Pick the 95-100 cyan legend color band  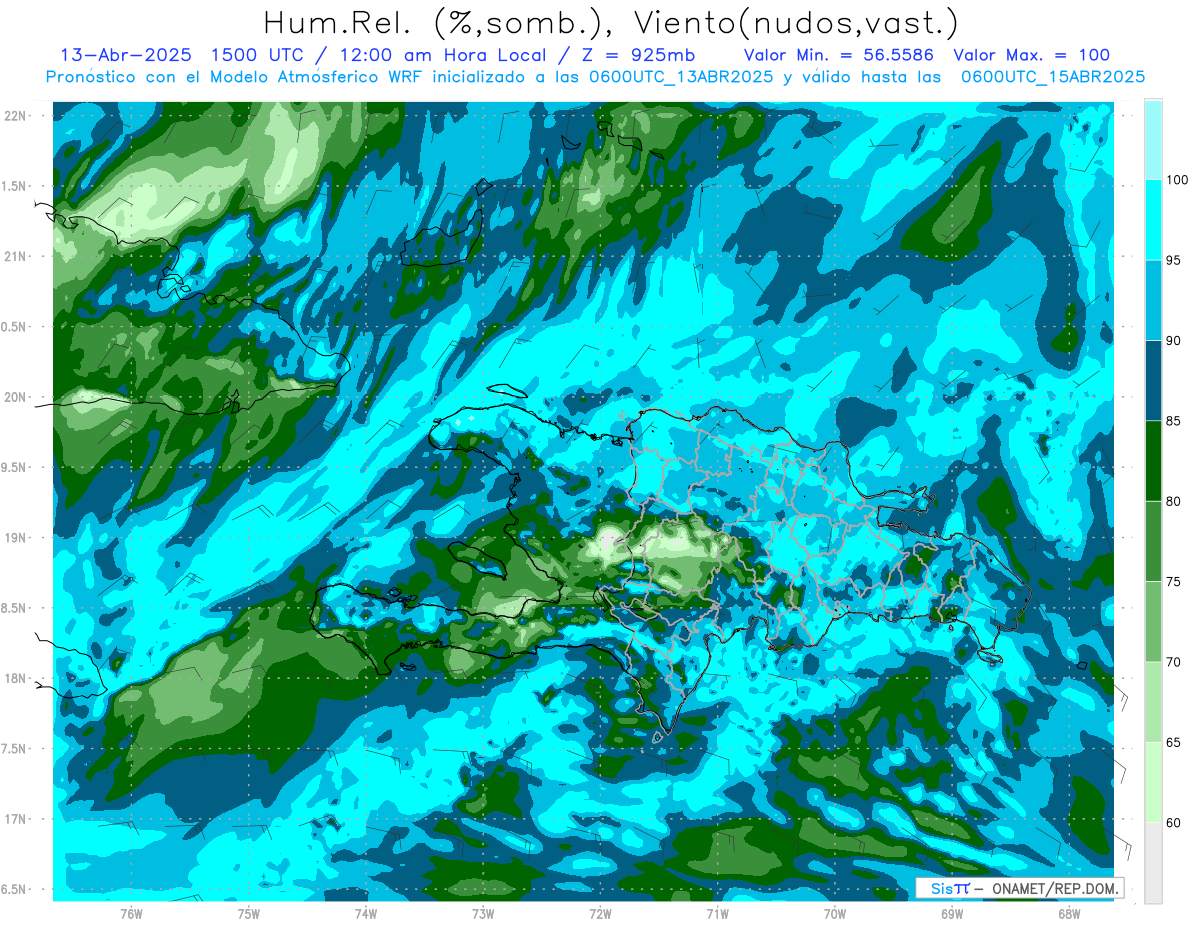click(1153, 220)
